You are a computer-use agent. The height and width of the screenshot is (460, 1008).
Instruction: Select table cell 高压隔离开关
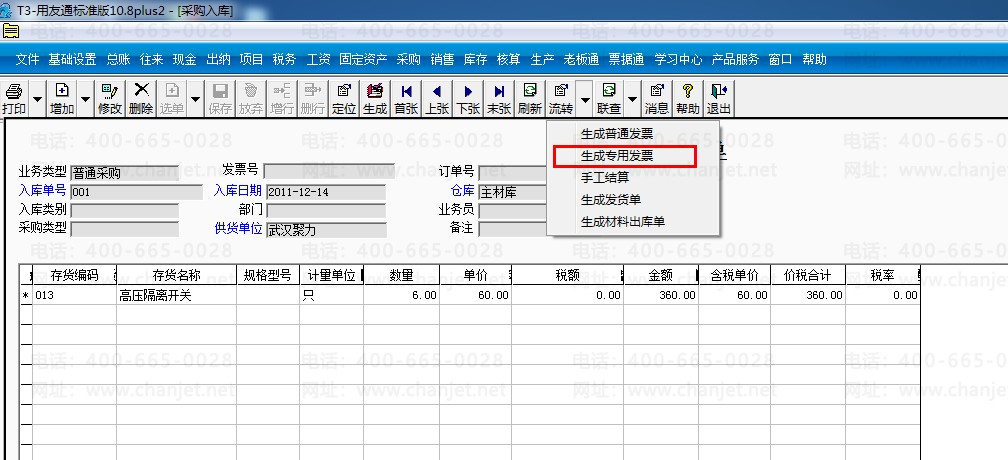pyautogui.click(x=177, y=296)
